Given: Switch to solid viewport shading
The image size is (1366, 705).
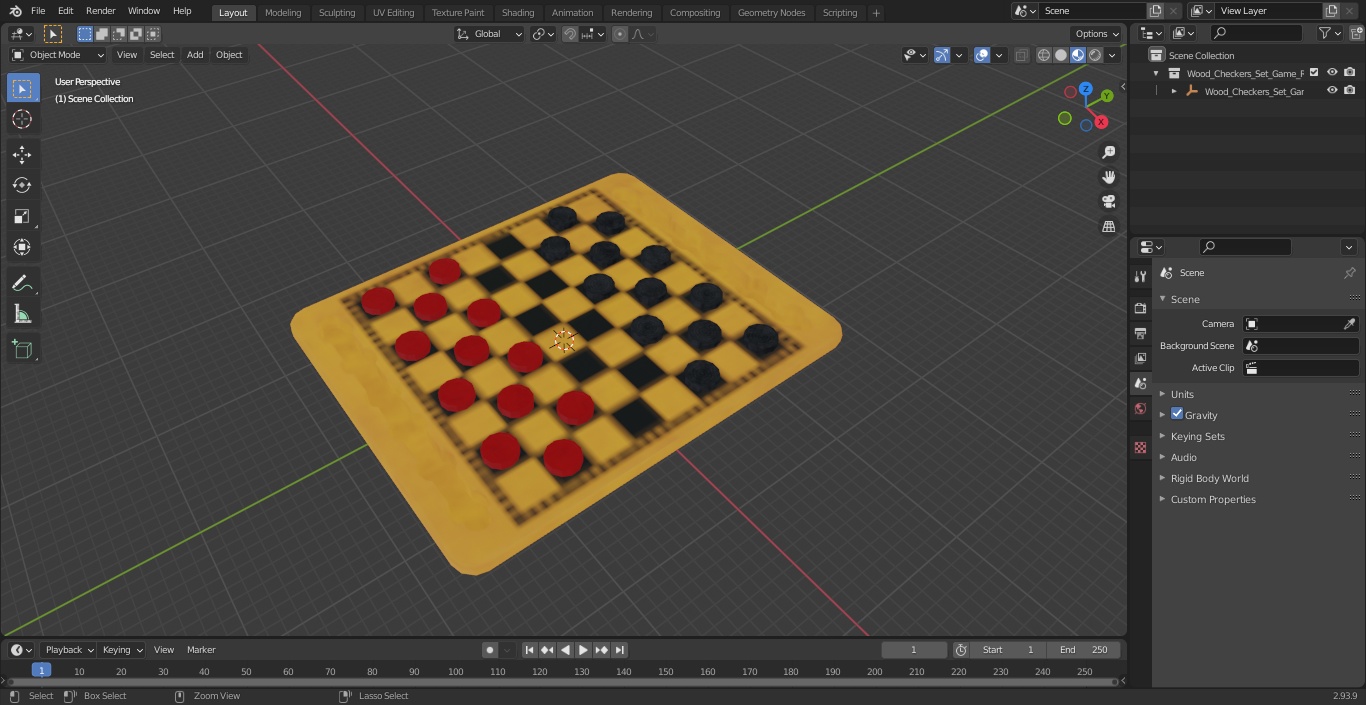Looking at the screenshot, I should click(1061, 55).
